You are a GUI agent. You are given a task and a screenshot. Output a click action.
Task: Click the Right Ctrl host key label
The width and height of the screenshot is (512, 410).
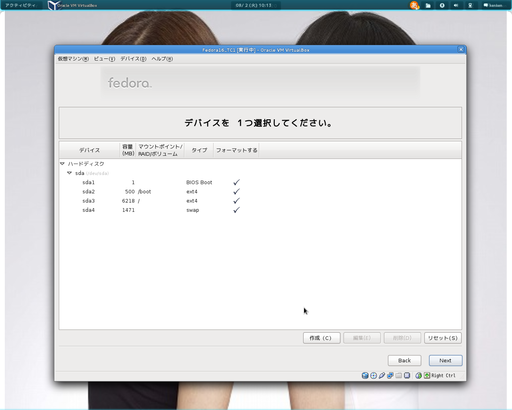pyautogui.click(x=443, y=375)
